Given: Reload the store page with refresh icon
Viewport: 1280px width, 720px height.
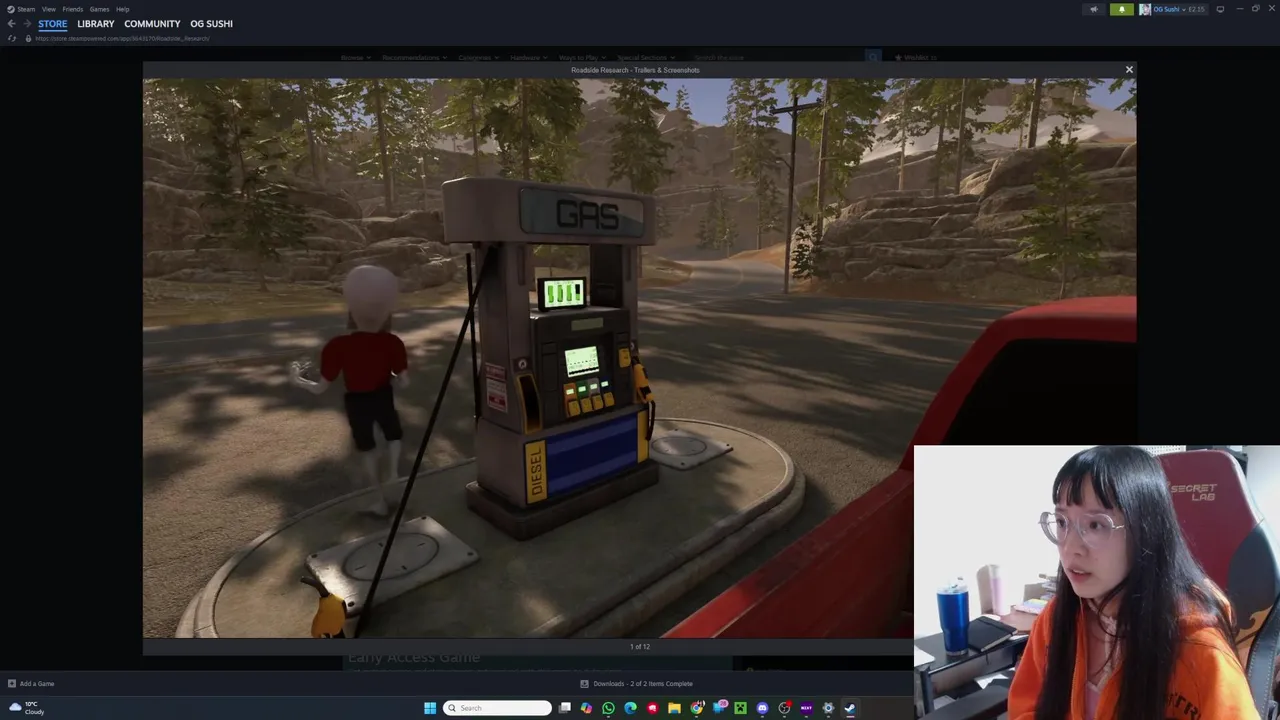Looking at the screenshot, I should [12, 38].
